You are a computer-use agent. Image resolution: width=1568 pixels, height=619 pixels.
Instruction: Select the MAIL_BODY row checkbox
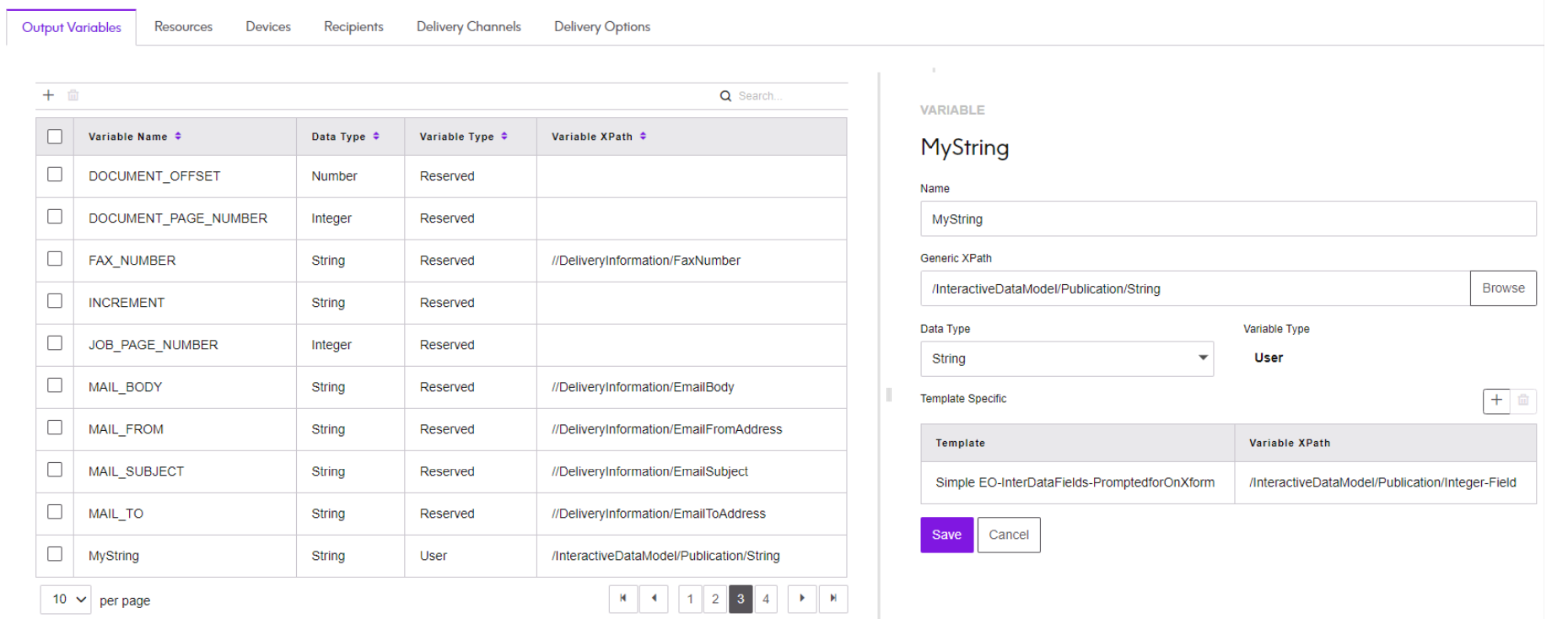[x=55, y=385]
